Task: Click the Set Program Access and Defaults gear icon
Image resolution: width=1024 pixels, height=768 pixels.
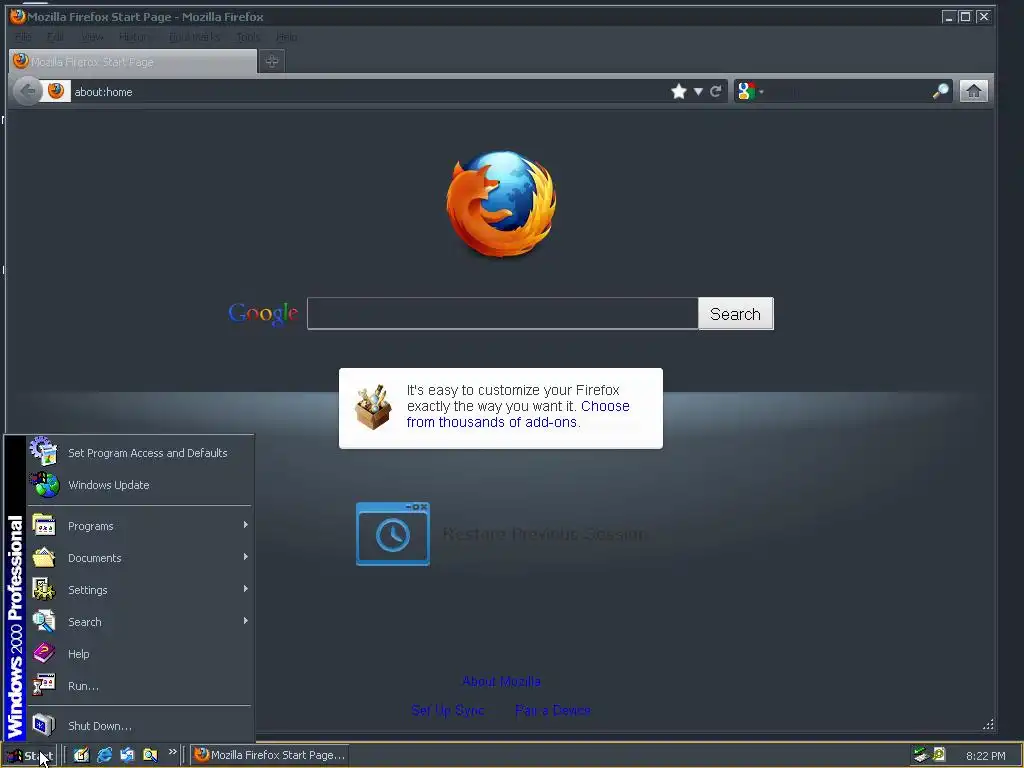Action: (x=44, y=451)
